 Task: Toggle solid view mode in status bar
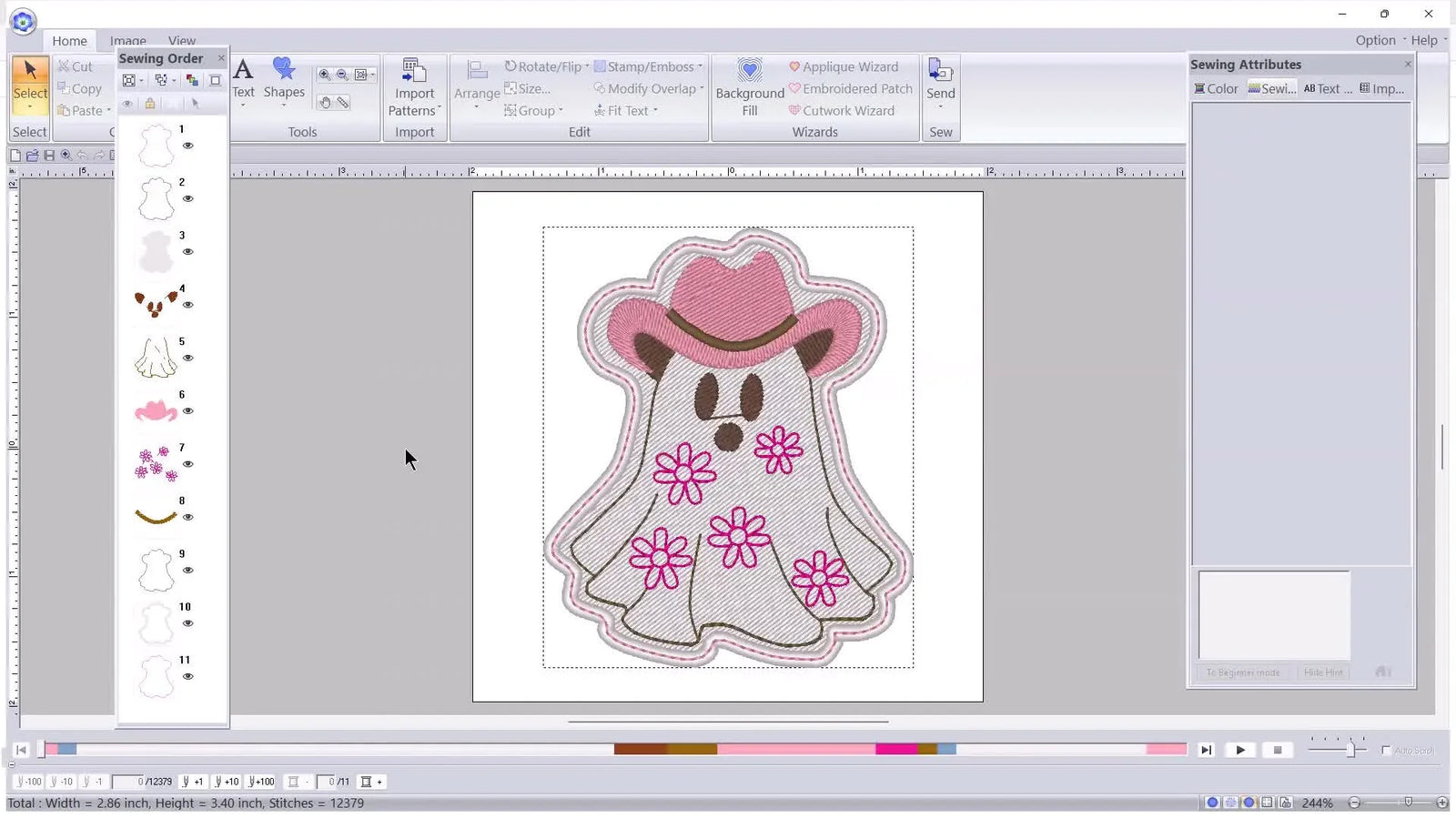[1212, 803]
